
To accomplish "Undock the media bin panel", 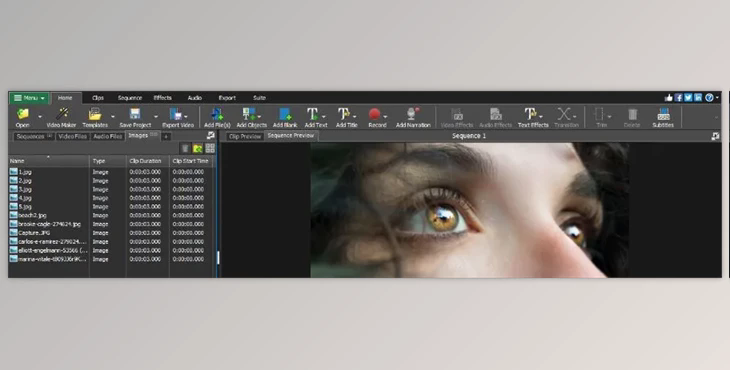I will [x=211, y=135].
